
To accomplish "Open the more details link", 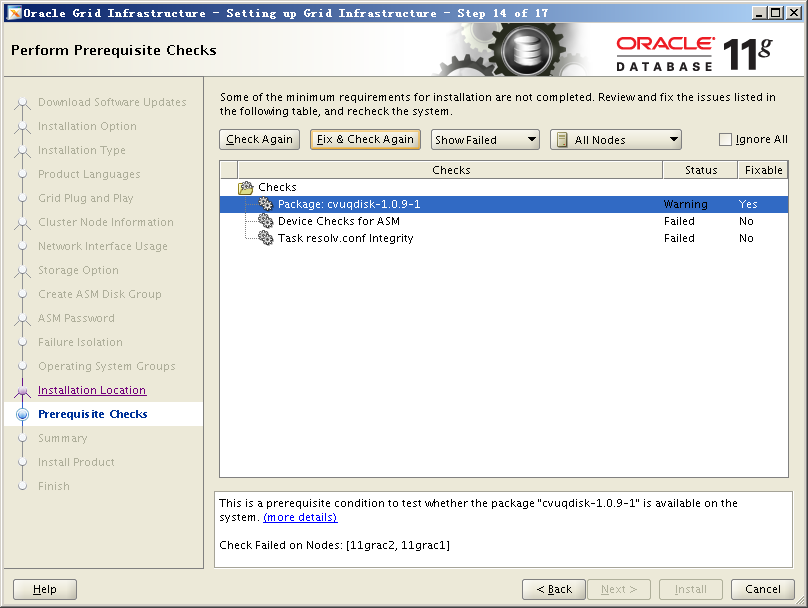I will click(300, 517).
